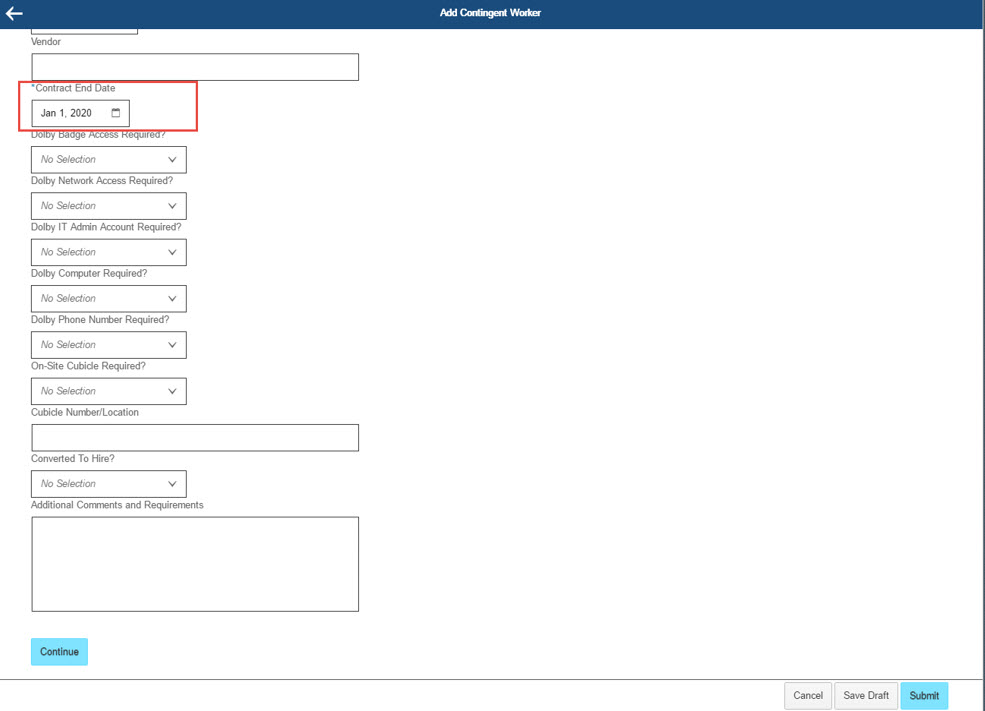985x711 pixels.
Task: Open Dolby Network Access Required dropdown
Action: tap(109, 206)
